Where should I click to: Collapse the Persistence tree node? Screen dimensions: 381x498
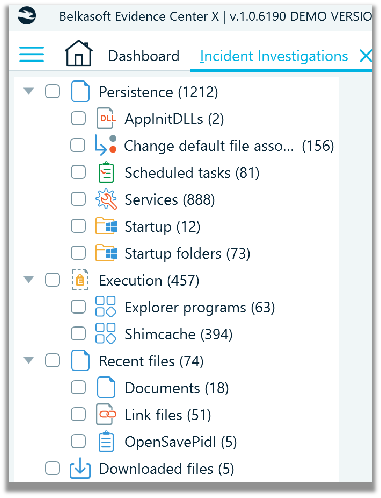[29, 91]
